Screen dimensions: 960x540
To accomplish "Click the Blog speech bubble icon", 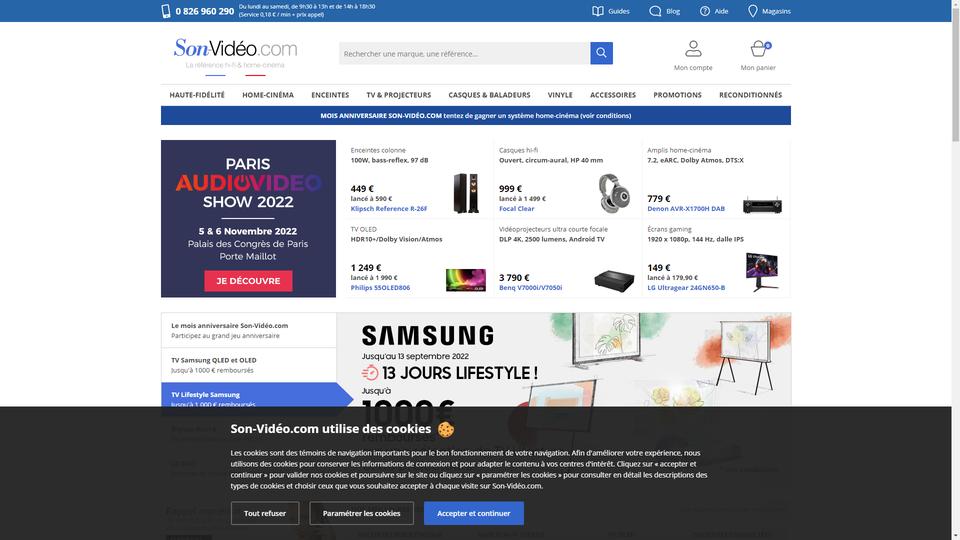I will (655, 11).
